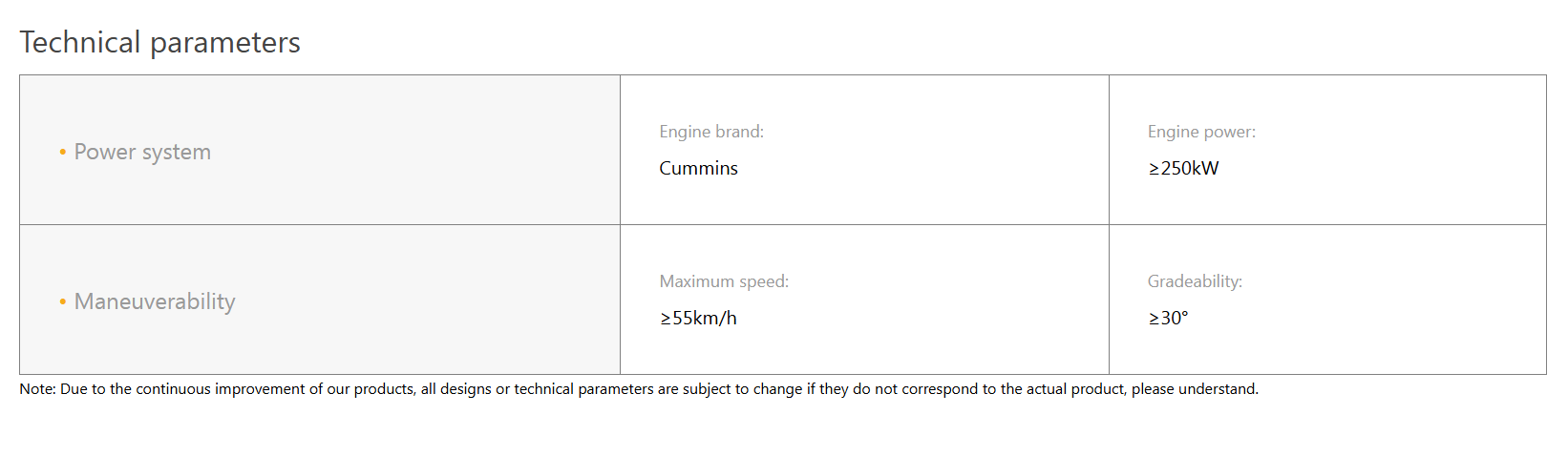Click the word Note at the start of the disclaimer

pos(36,389)
